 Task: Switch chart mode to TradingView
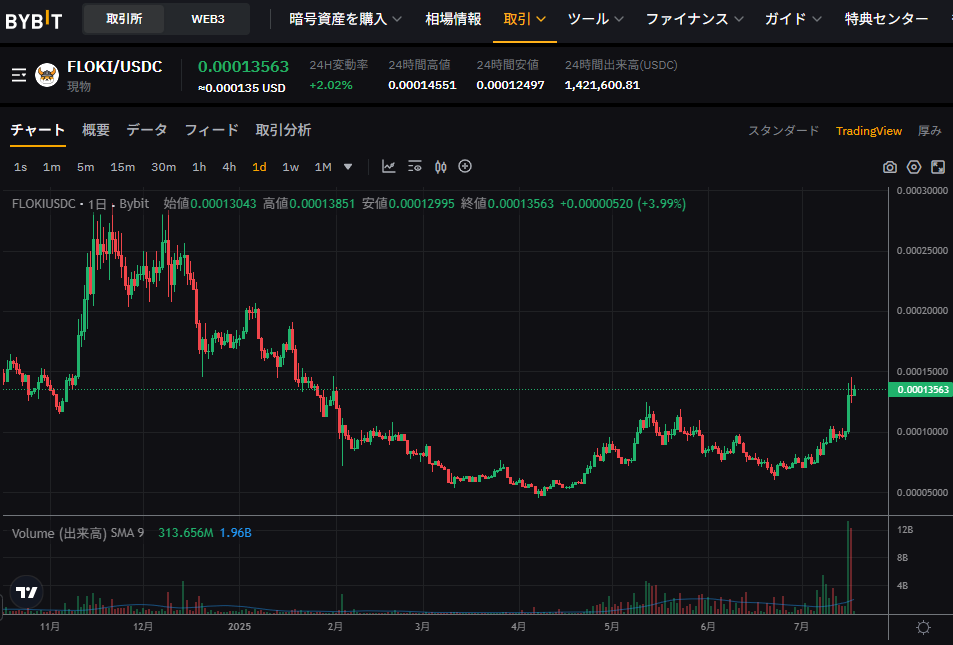(868, 131)
